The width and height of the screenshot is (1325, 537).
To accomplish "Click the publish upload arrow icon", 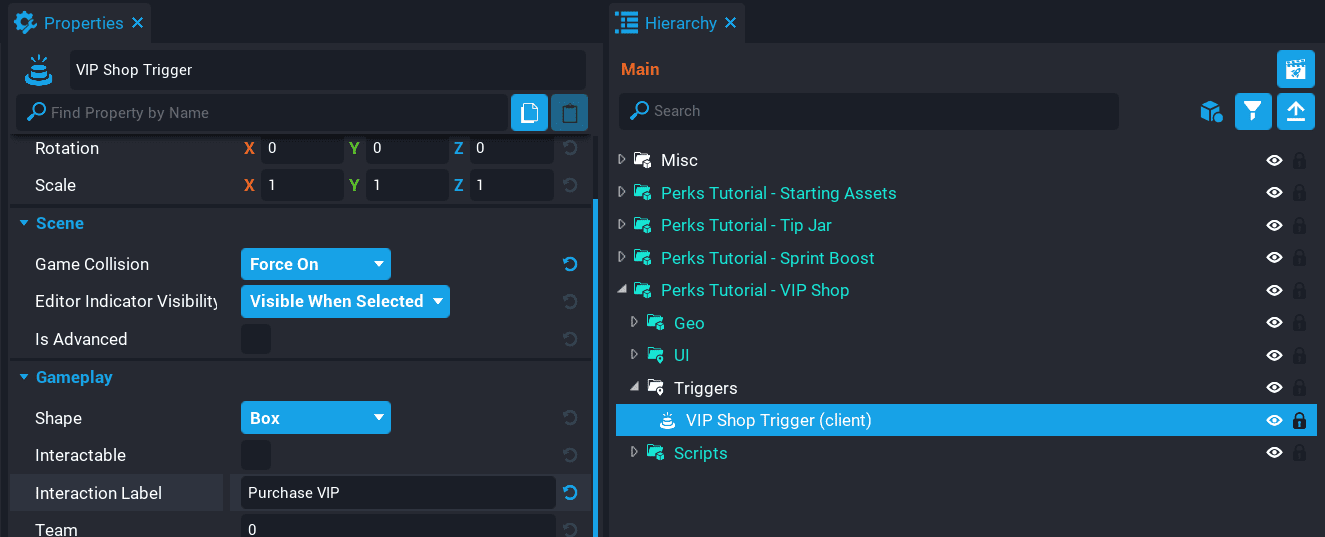I will [1295, 111].
